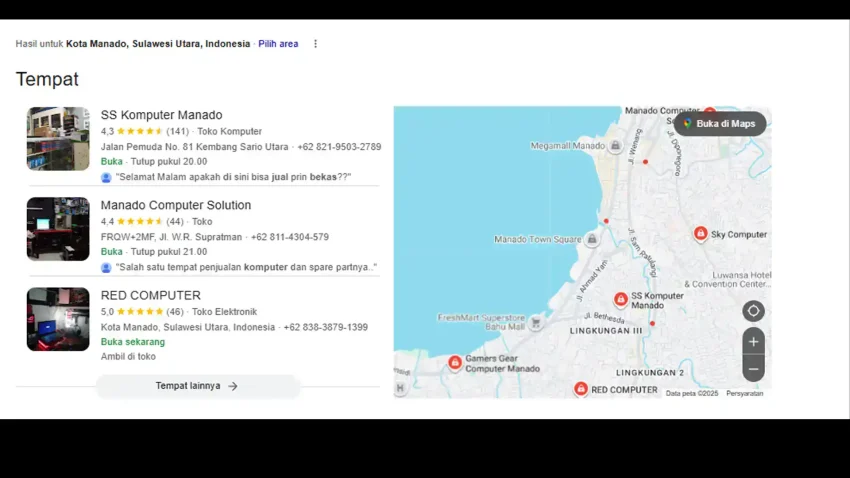Click the Tutup pukul 20.00 hours text
Viewport: 850px width, 478px height.
[169, 162]
